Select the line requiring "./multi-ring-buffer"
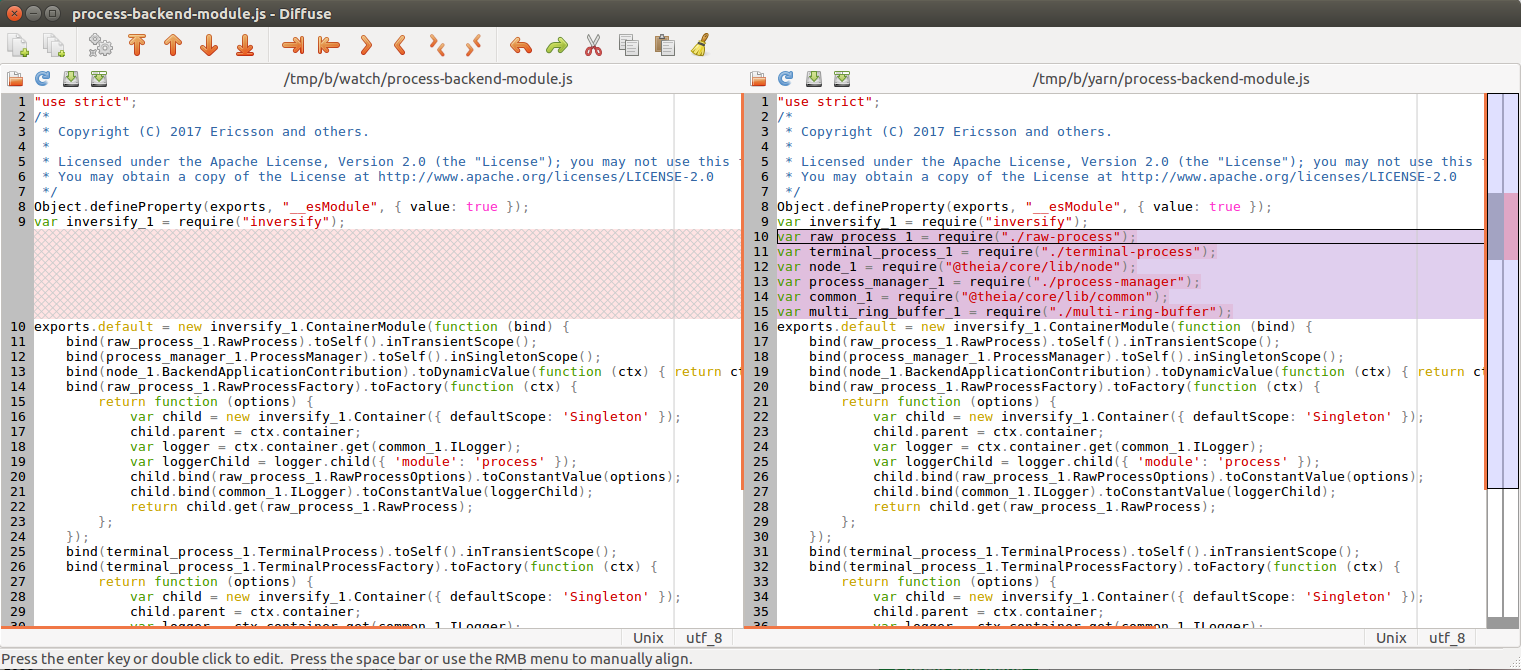Viewport: 1521px width, 670px height. tap(1130, 312)
